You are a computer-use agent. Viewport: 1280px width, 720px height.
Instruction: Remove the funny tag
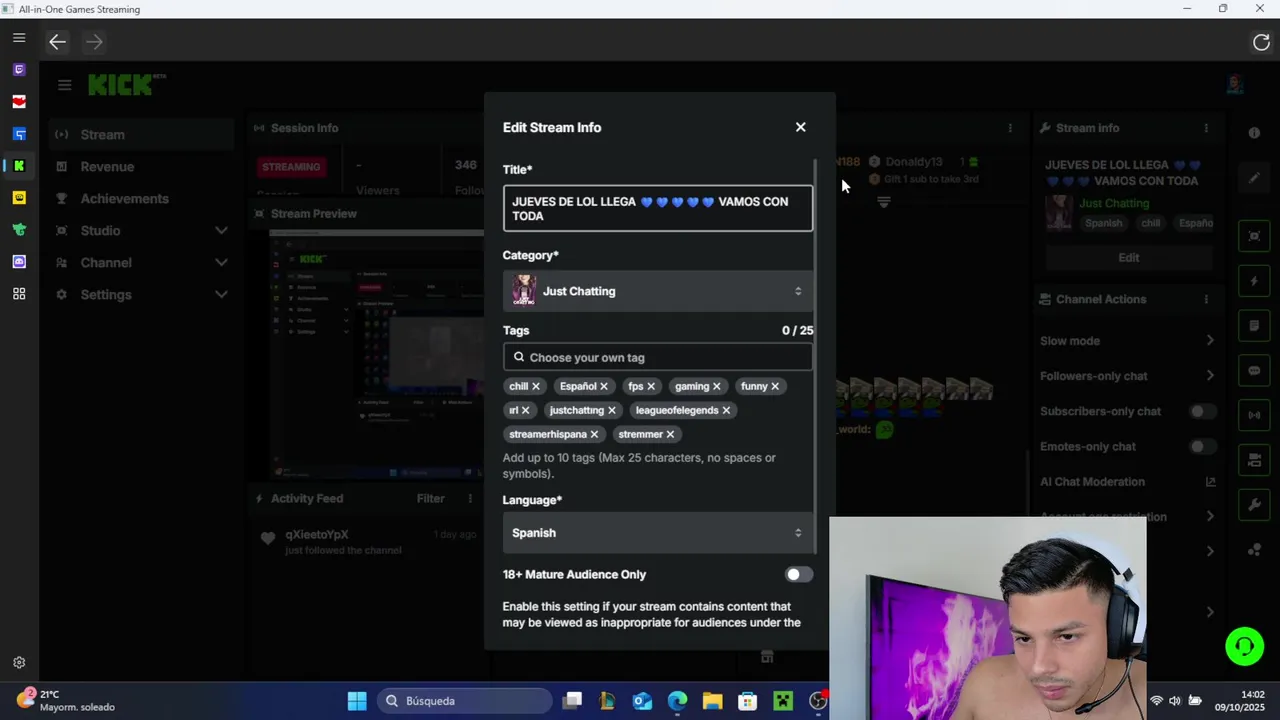point(775,386)
